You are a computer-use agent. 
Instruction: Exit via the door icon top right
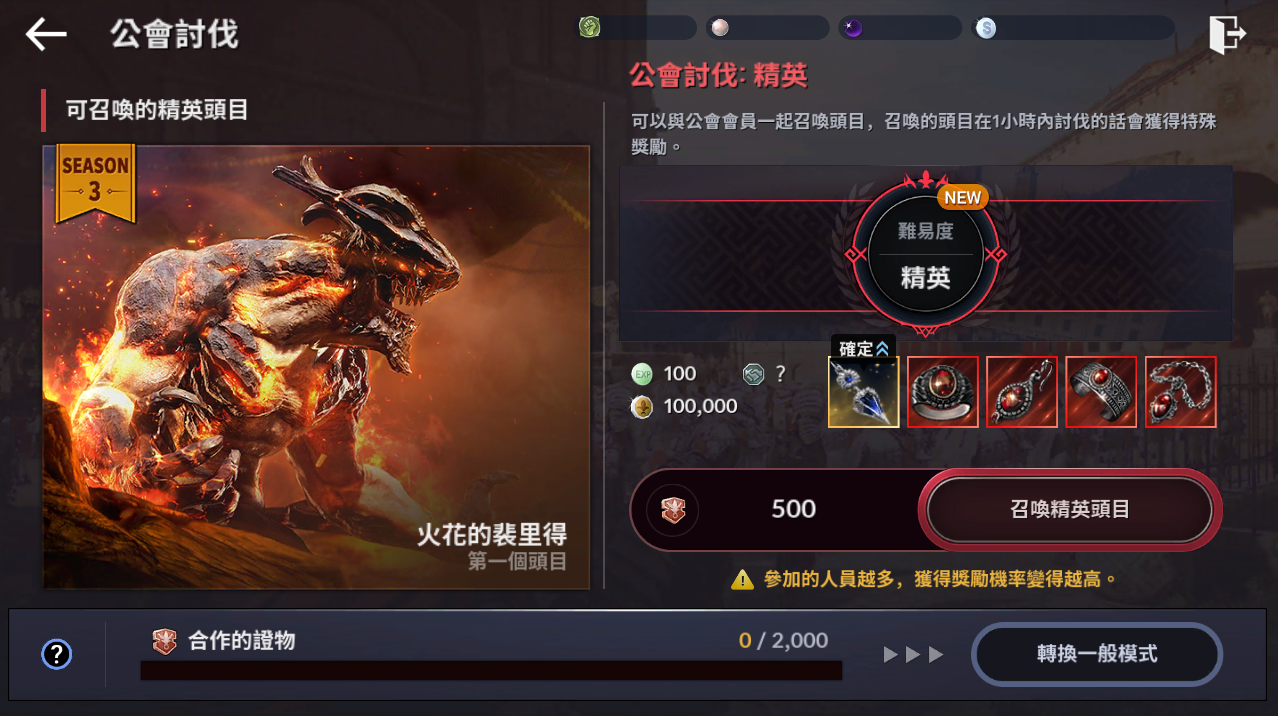1226,34
